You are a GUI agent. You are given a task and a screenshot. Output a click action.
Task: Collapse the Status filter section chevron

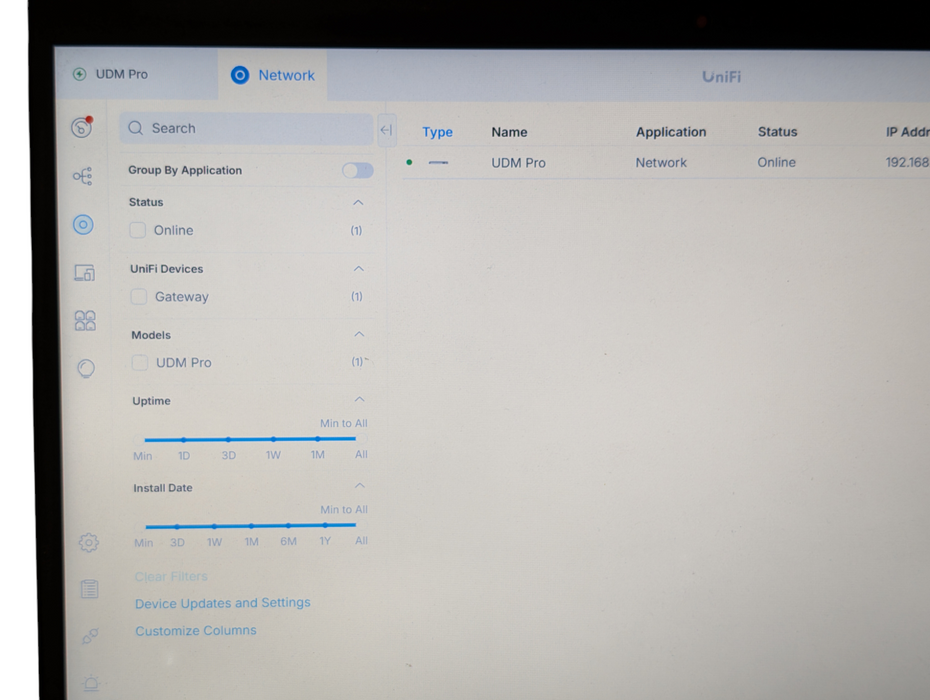point(358,202)
